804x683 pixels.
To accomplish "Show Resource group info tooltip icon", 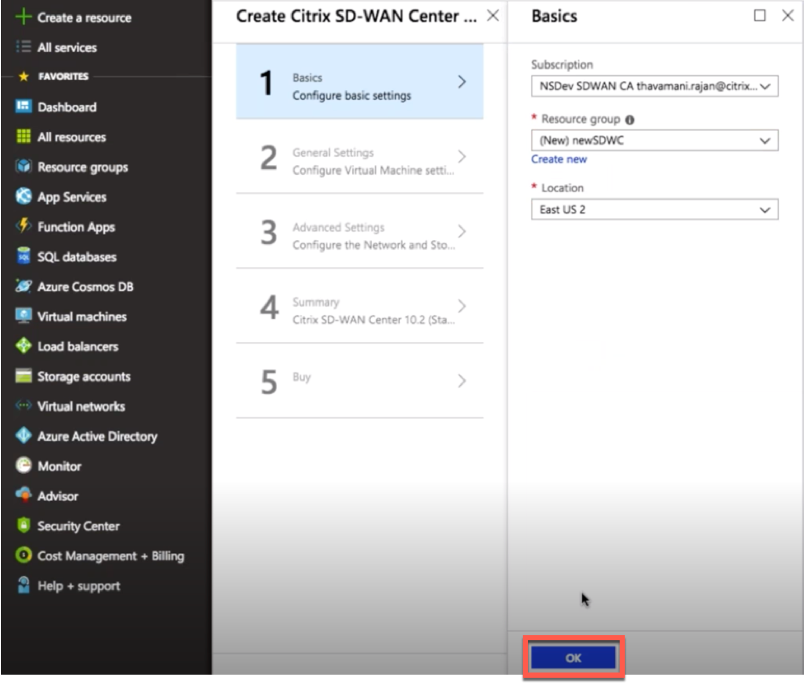I will (x=630, y=119).
